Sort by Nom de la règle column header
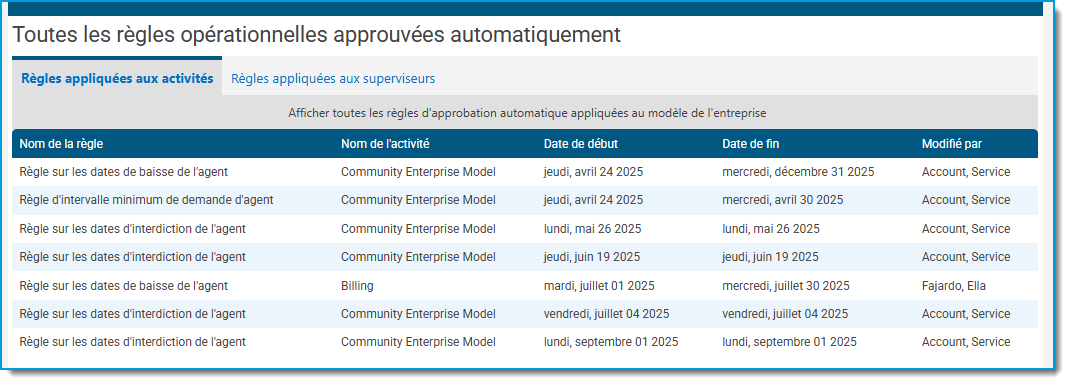The height and width of the screenshot is (384, 1069). click(x=61, y=144)
